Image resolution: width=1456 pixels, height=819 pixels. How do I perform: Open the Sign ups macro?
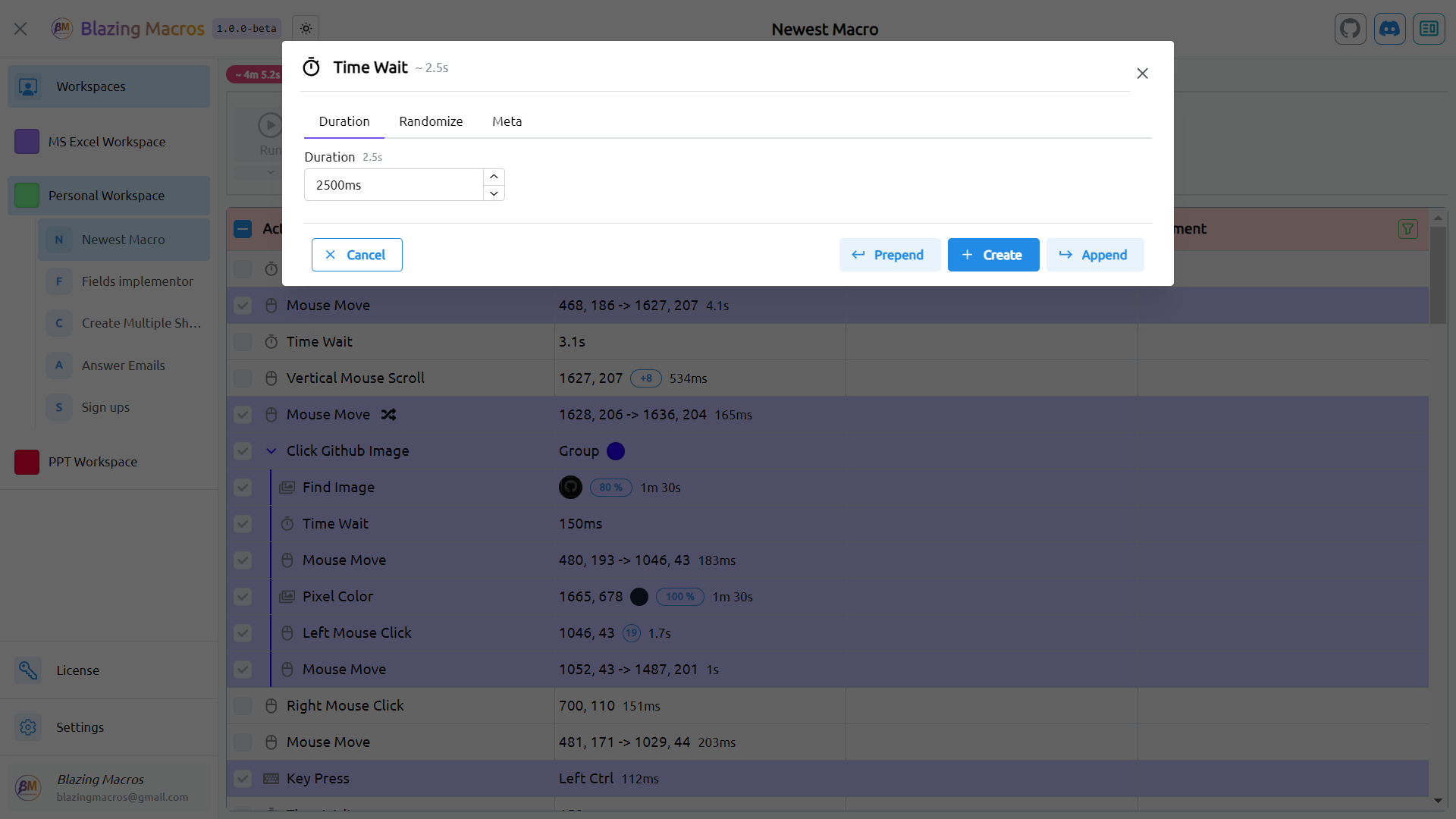[124, 407]
